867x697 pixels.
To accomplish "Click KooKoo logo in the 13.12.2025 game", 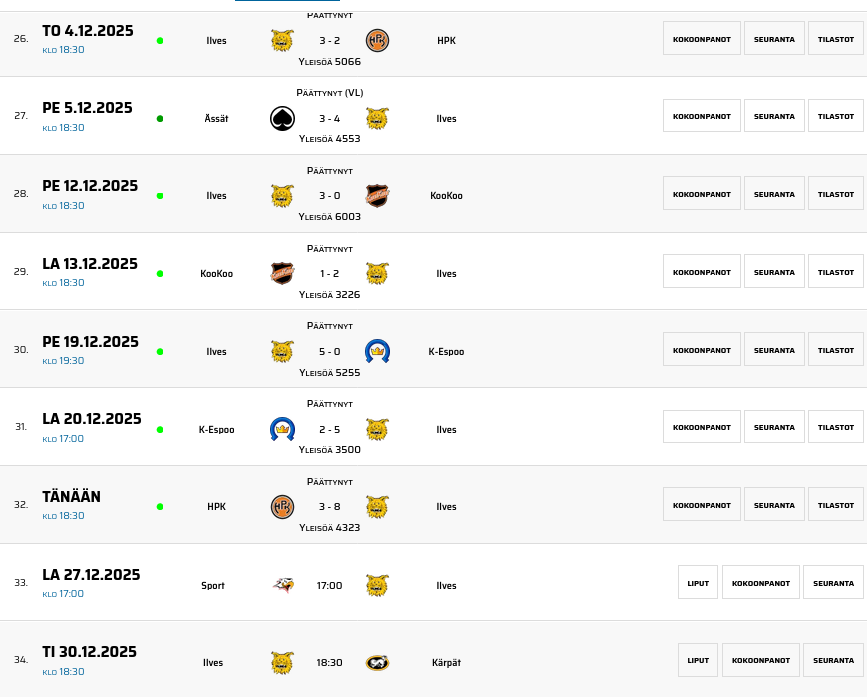I will click(x=282, y=274).
